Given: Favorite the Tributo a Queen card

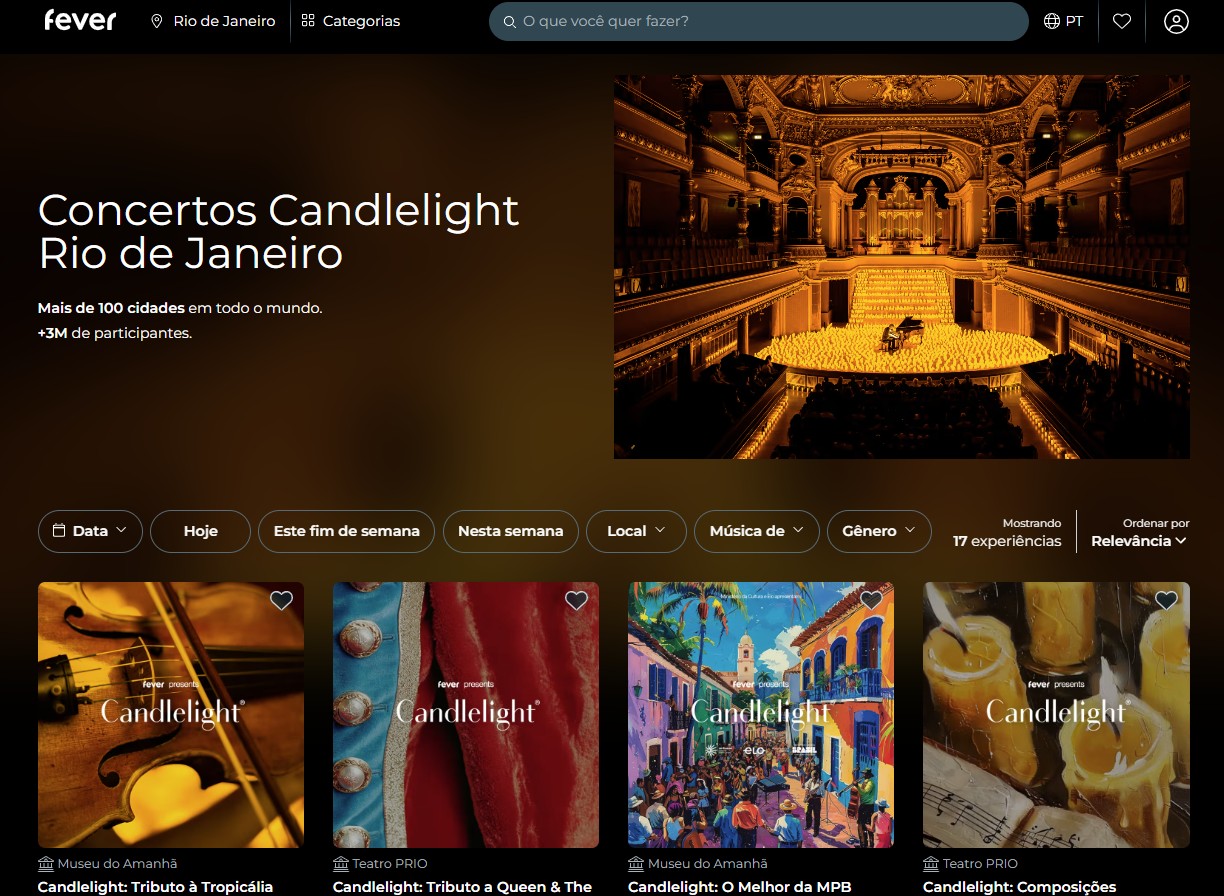Looking at the screenshot, I should pos(576,600).
